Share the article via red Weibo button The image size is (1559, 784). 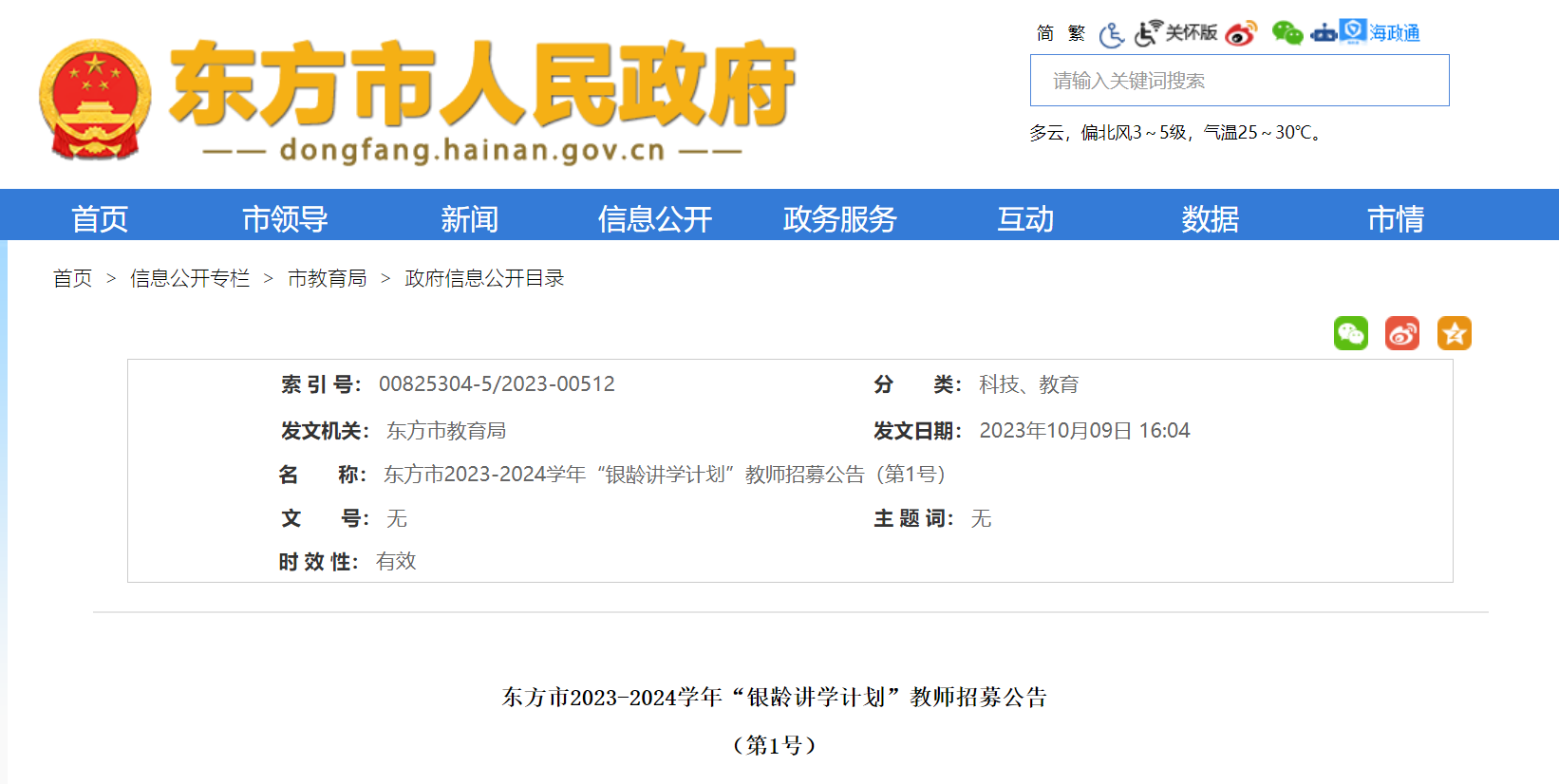(x=1402, y=333)
